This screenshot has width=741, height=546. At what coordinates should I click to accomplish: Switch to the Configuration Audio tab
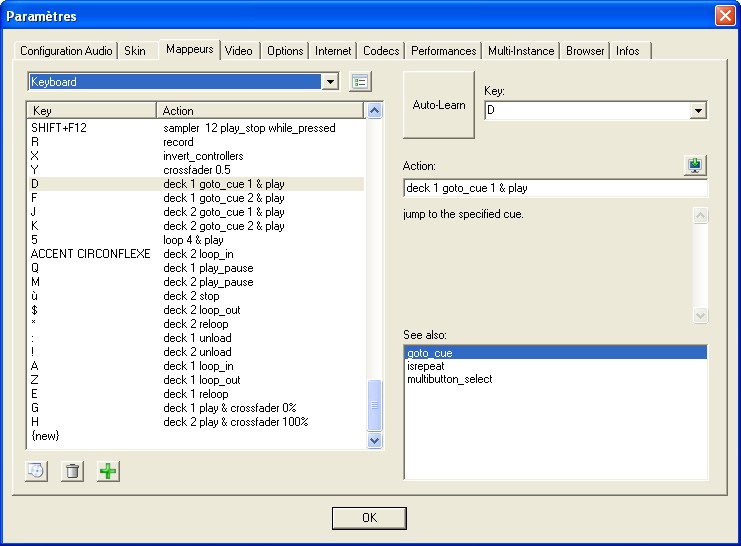point(66,51)
